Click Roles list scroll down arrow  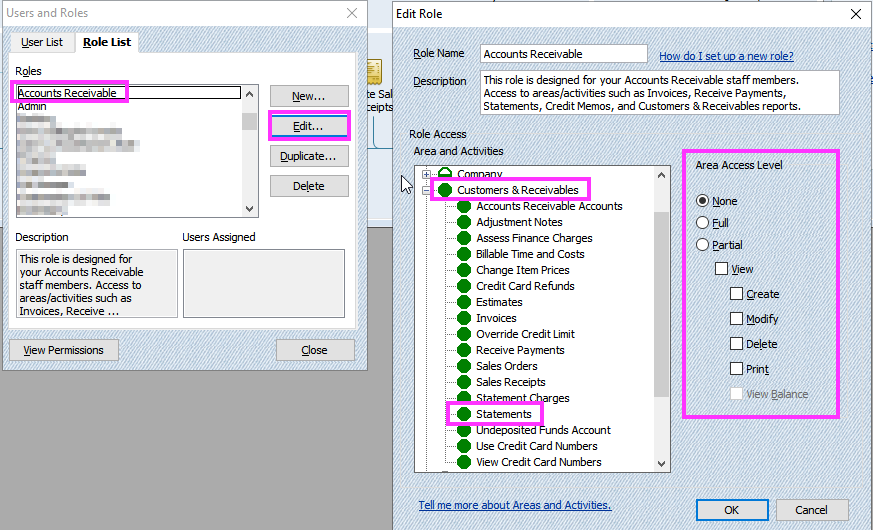[x=249, y=209]
